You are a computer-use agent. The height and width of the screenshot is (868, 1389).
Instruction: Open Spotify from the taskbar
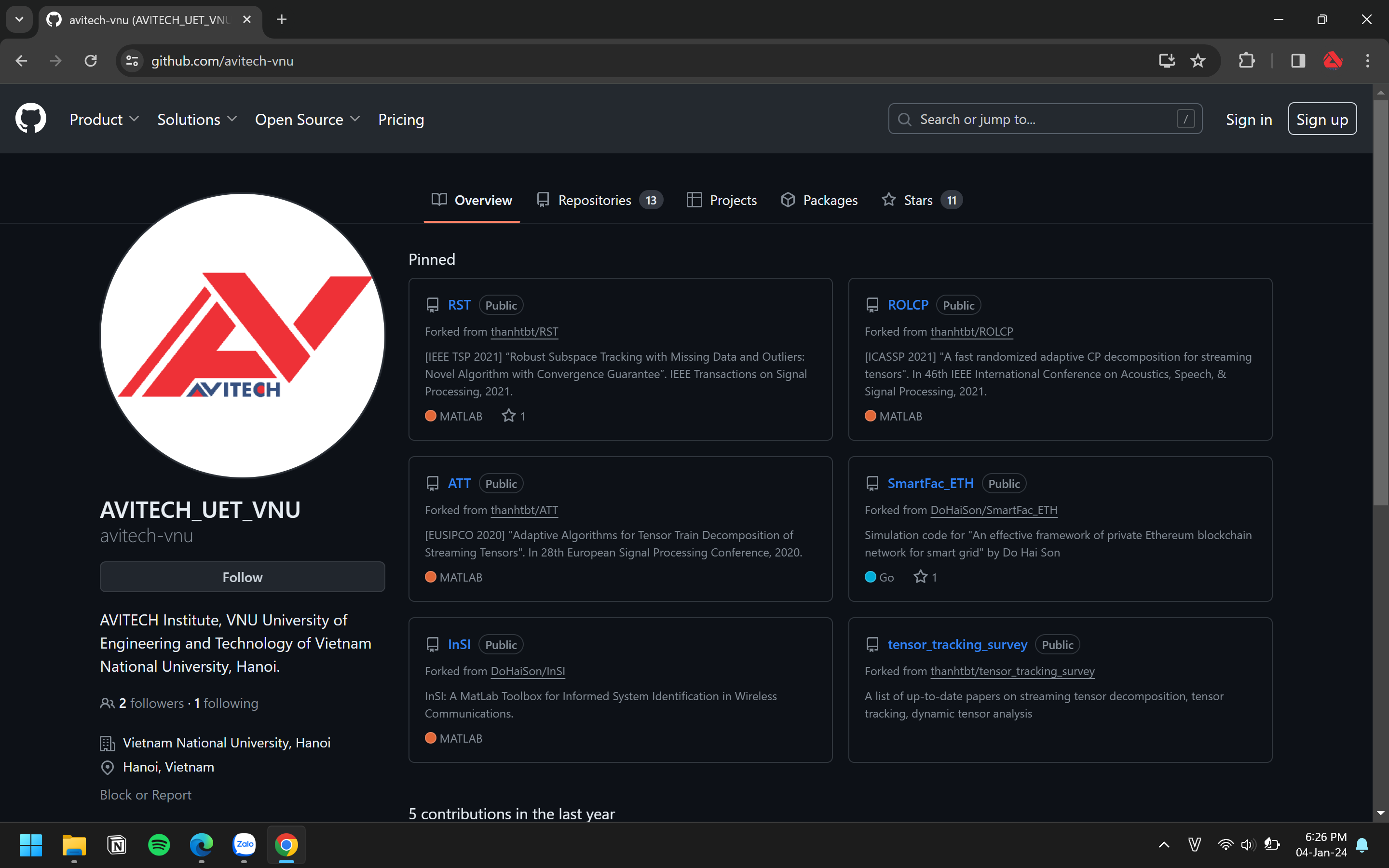coord(159,844)
